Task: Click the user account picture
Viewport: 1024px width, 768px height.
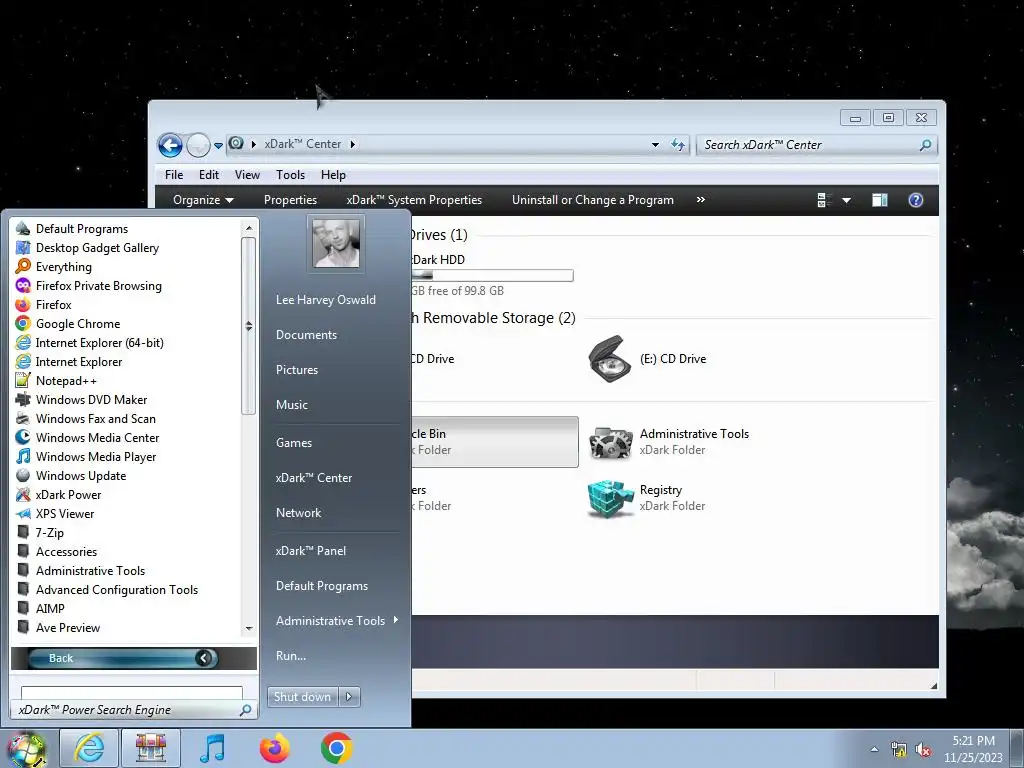Action: 336,244
